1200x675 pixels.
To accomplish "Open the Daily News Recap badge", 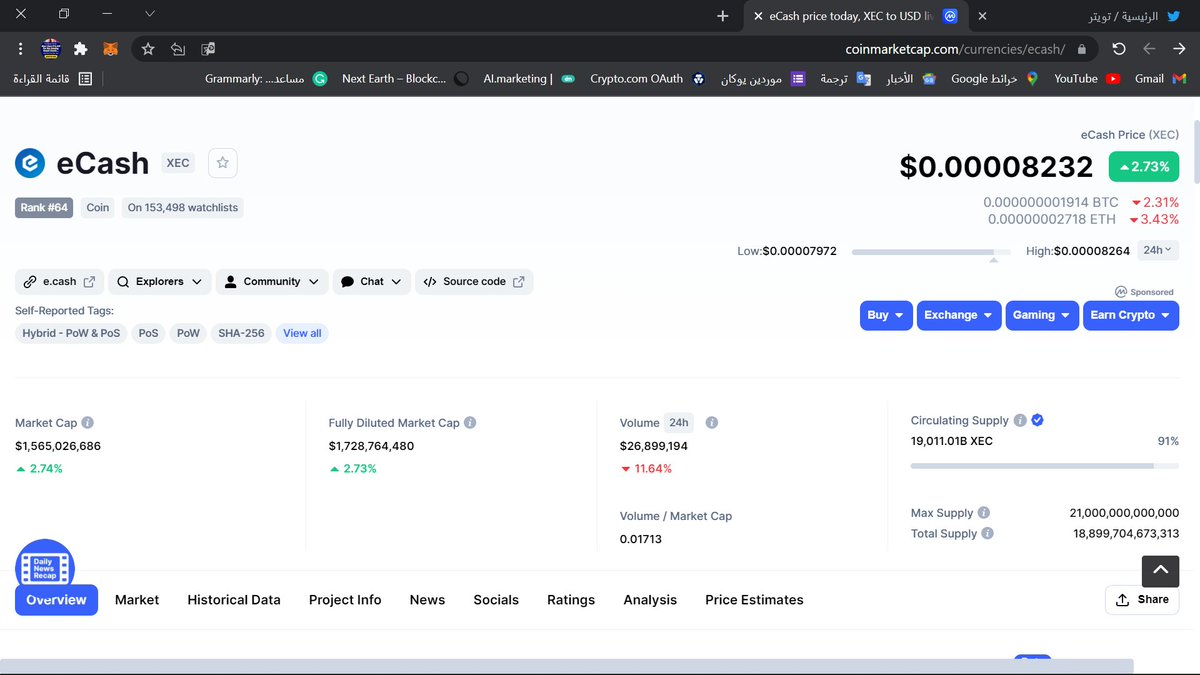I will (x=45, y=569).
